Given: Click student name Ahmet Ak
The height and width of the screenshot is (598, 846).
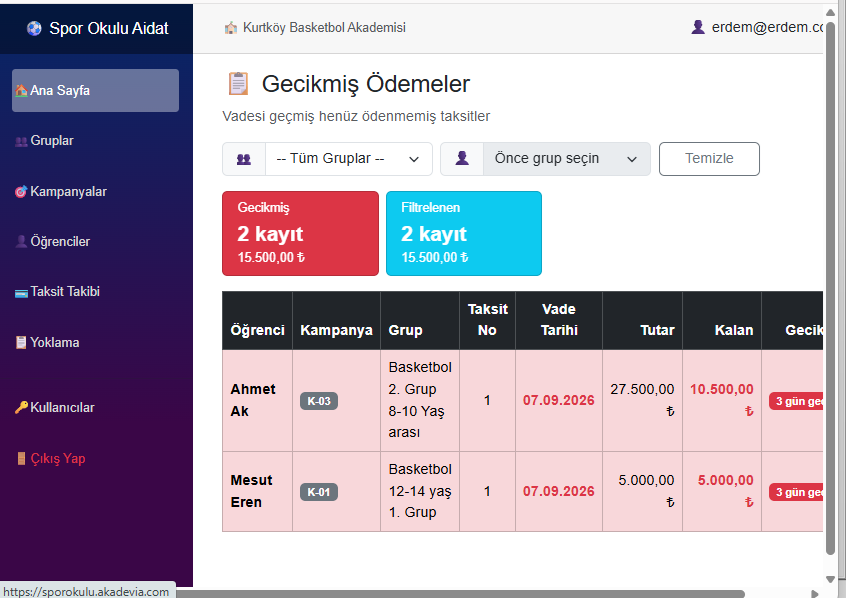Looking at the screenshot, I should 253,400.
